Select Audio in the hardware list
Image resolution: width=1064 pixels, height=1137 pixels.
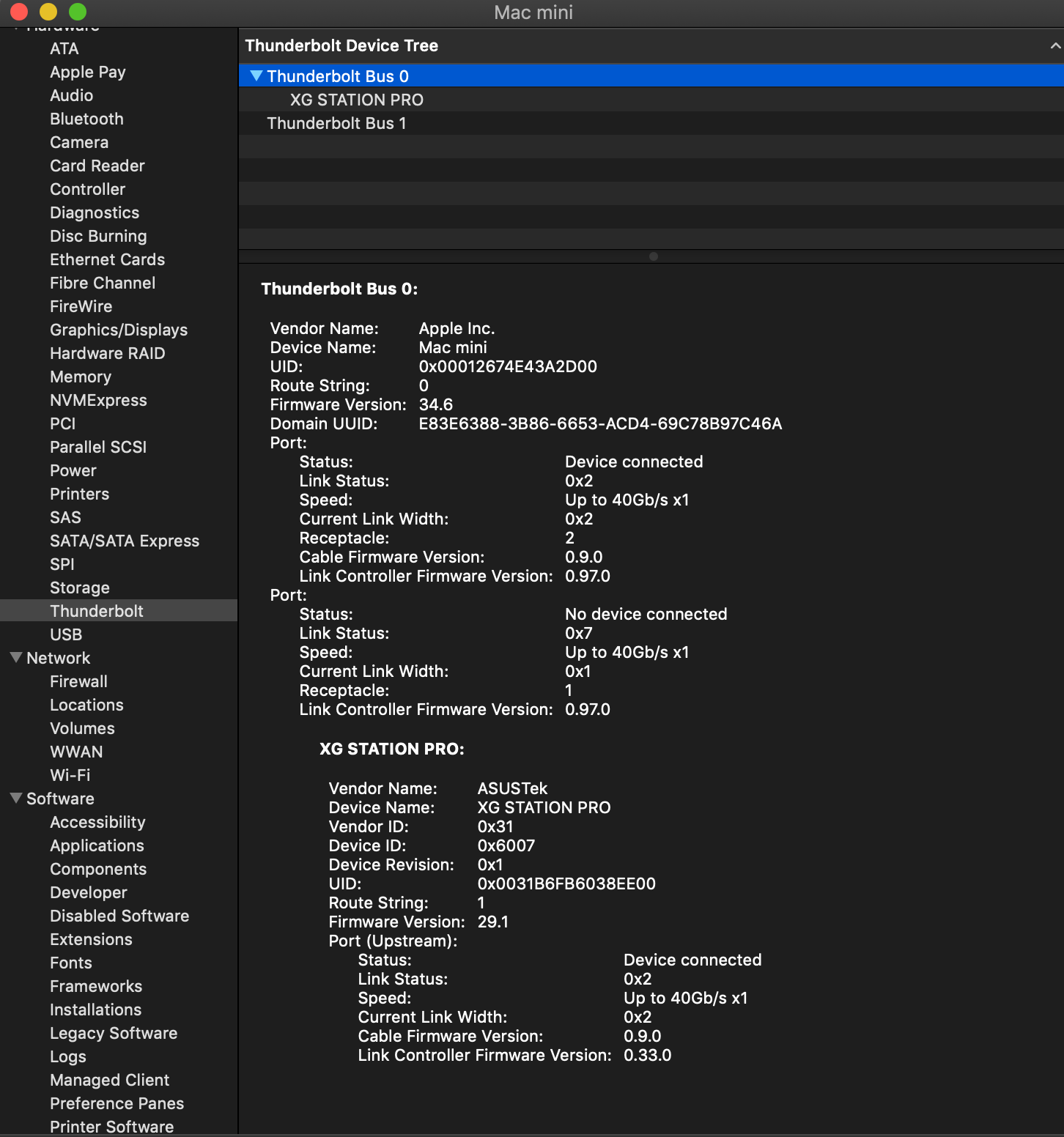click(x=72, y=95)
